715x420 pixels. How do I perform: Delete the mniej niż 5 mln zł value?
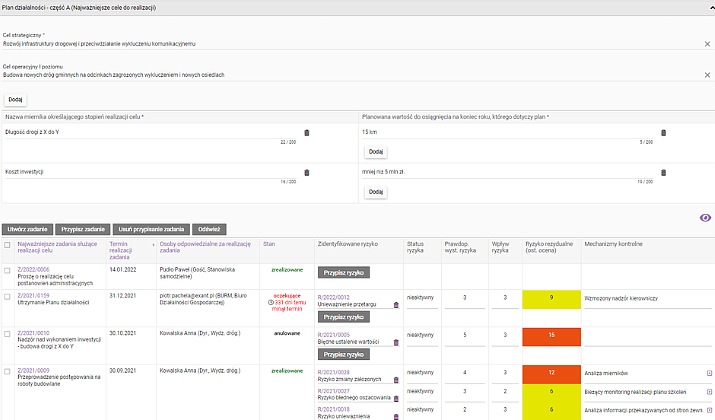(664, 172)
